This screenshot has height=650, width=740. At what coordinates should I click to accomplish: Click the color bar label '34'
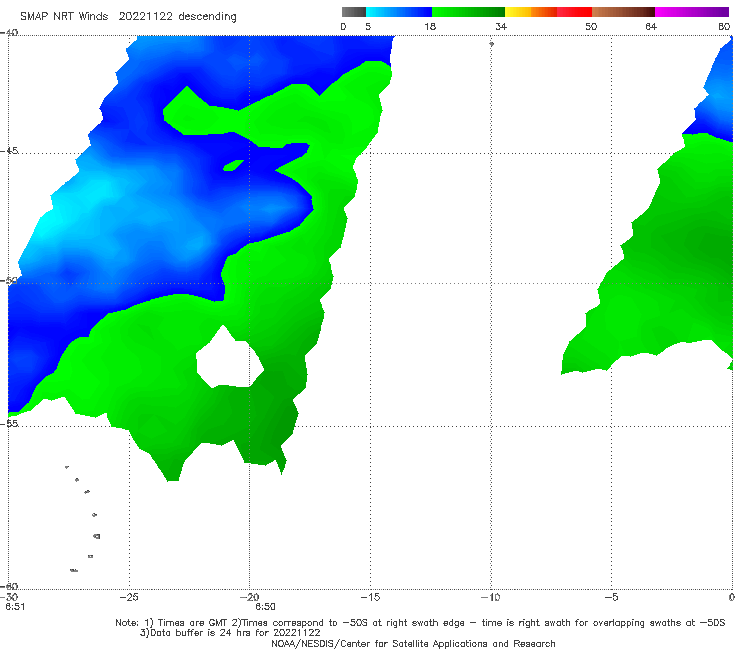[501, 26]
